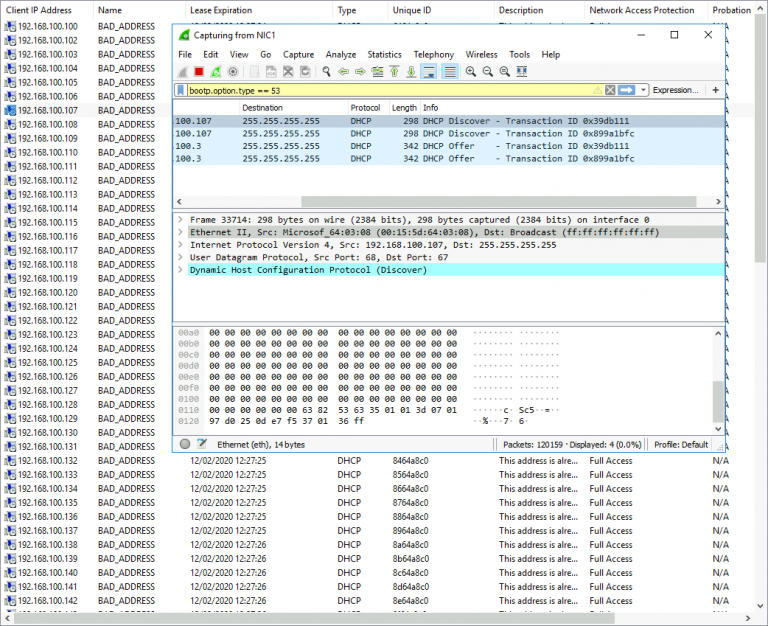768x626 pixels.
Task: Click the expert information circle icon
Action: tap(185, 444)
